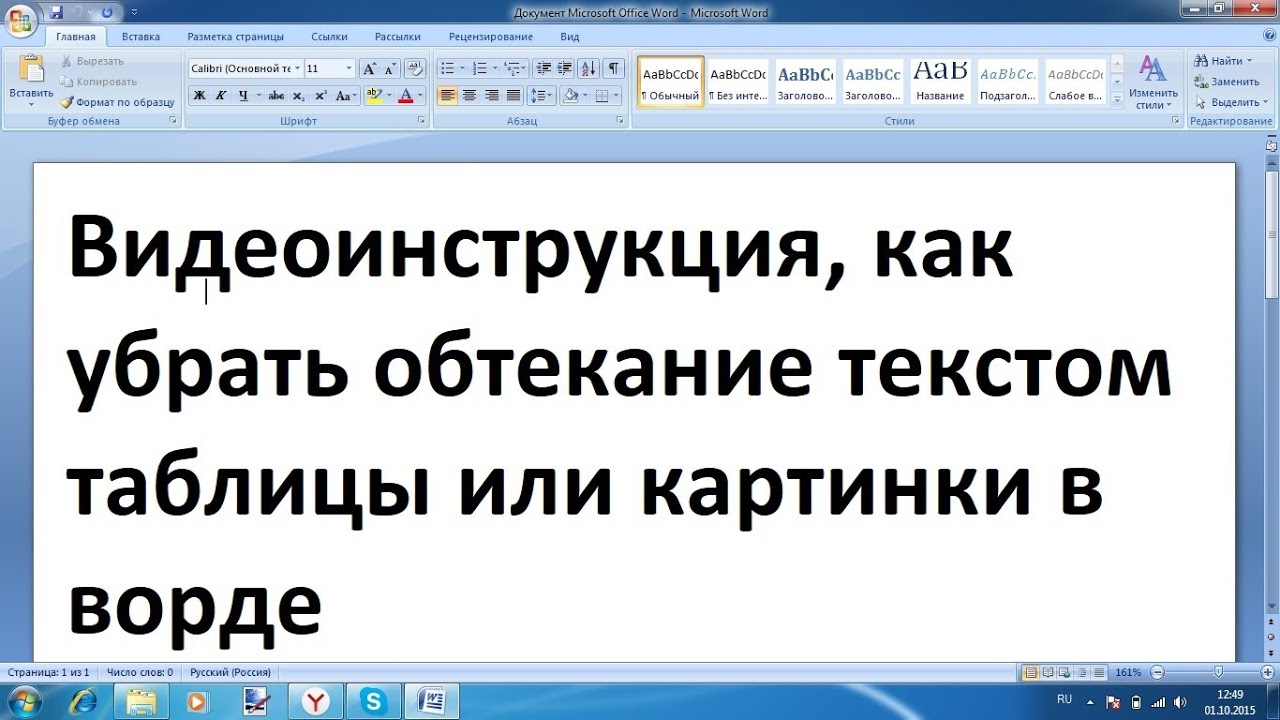Open the font size dropdown (11)
1280x720 pixels.
(349, 68)
